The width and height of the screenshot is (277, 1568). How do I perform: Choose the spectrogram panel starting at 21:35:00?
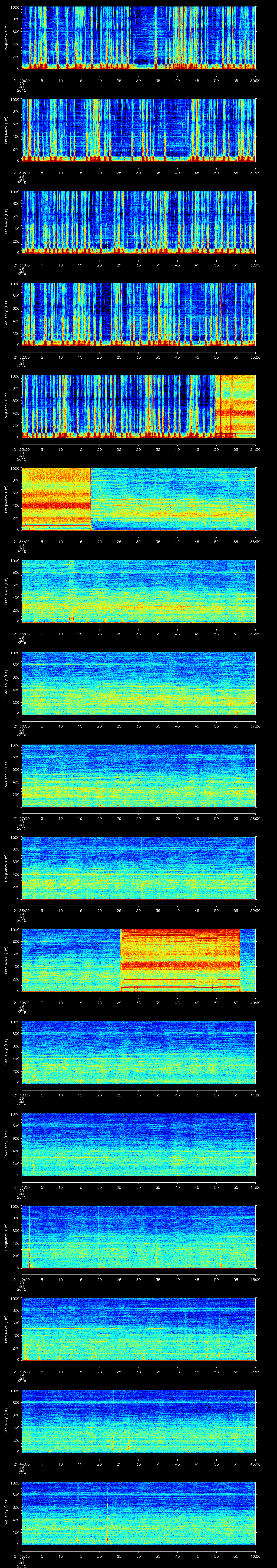click(x=139, y=590)
